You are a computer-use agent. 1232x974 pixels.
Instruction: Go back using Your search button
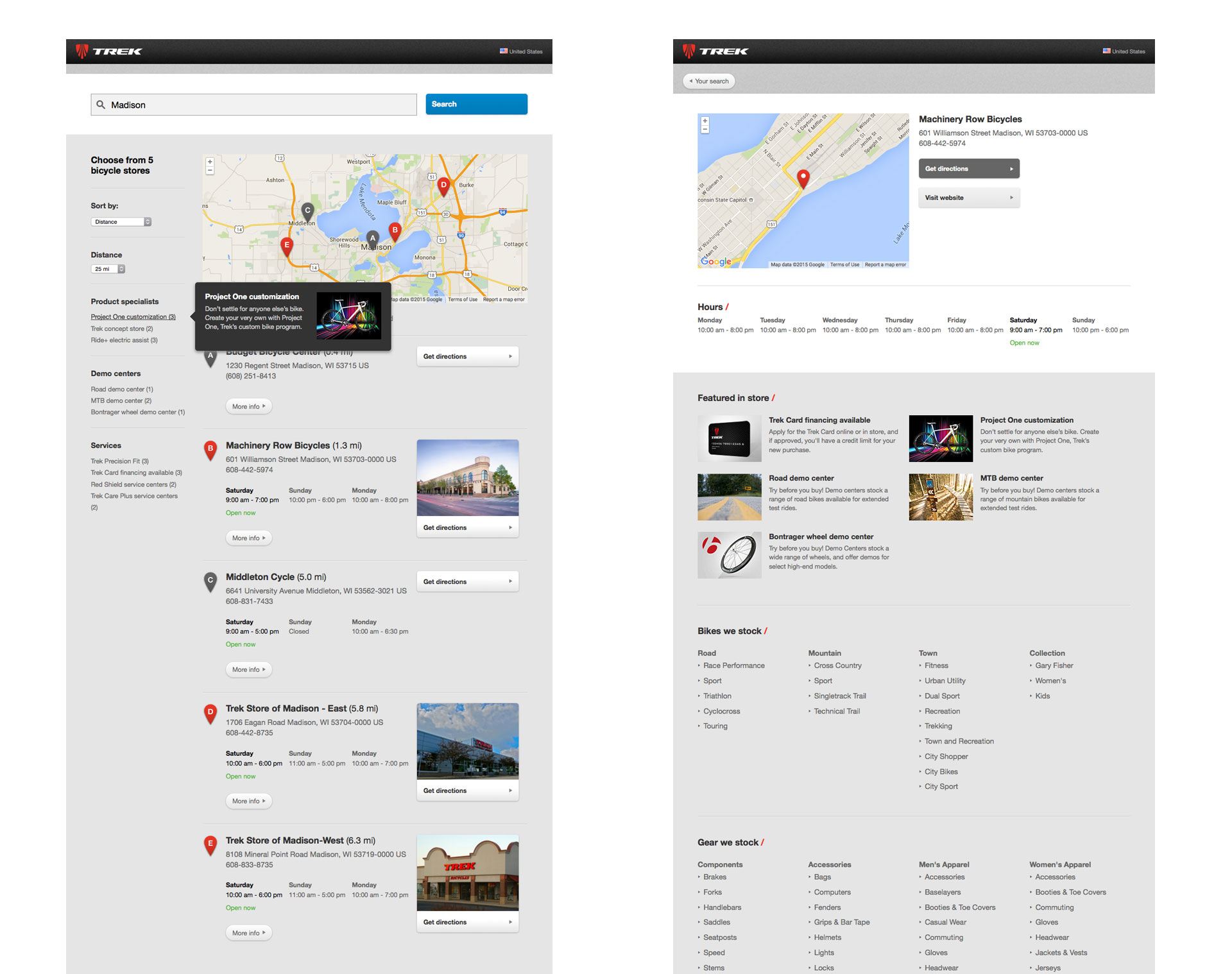709,81
